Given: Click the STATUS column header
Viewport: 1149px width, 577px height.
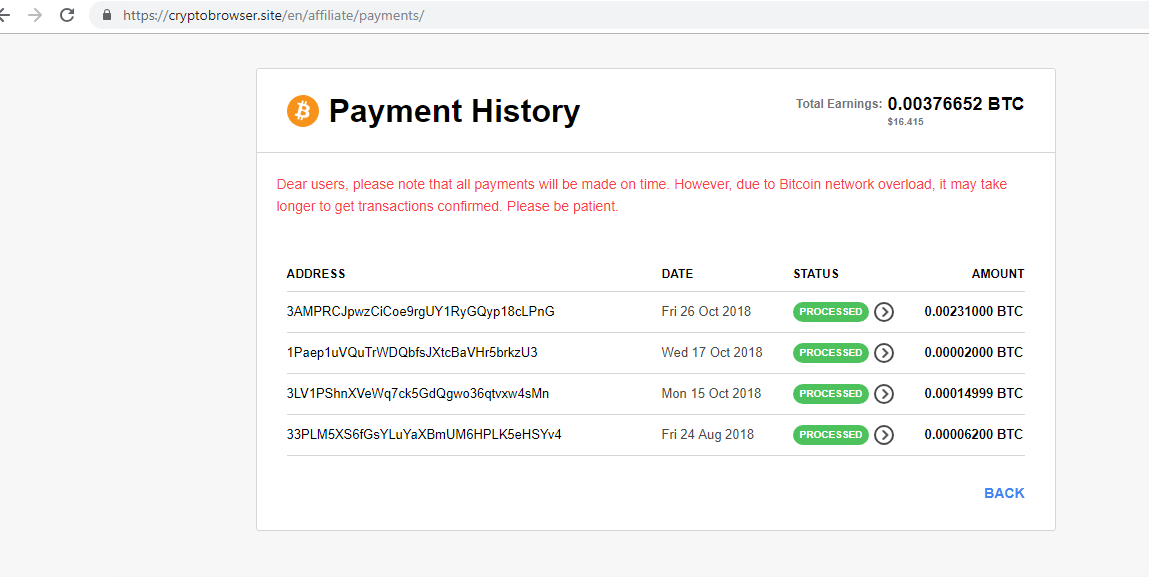Looking at the screenshot, I should 816,274.
